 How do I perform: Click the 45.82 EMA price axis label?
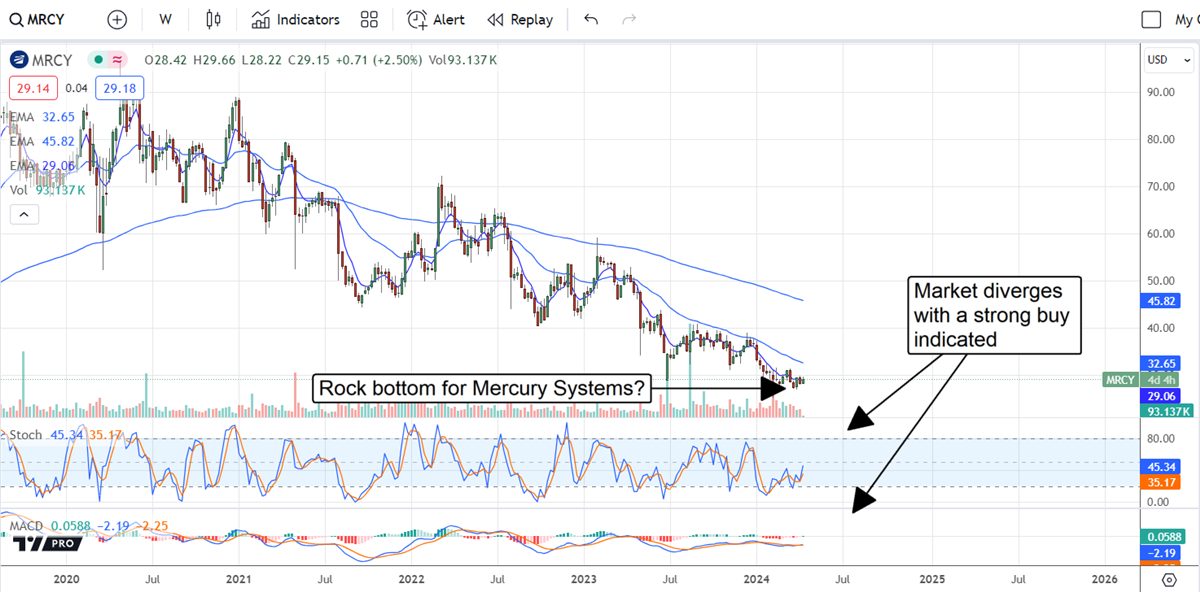[1160, 301]
